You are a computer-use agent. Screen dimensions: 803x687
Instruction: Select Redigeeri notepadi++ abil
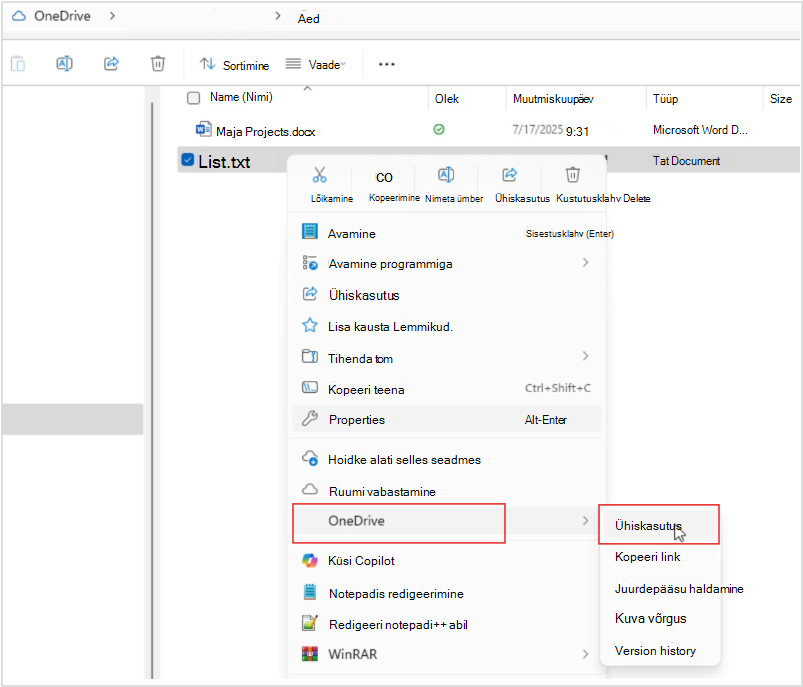446,624
